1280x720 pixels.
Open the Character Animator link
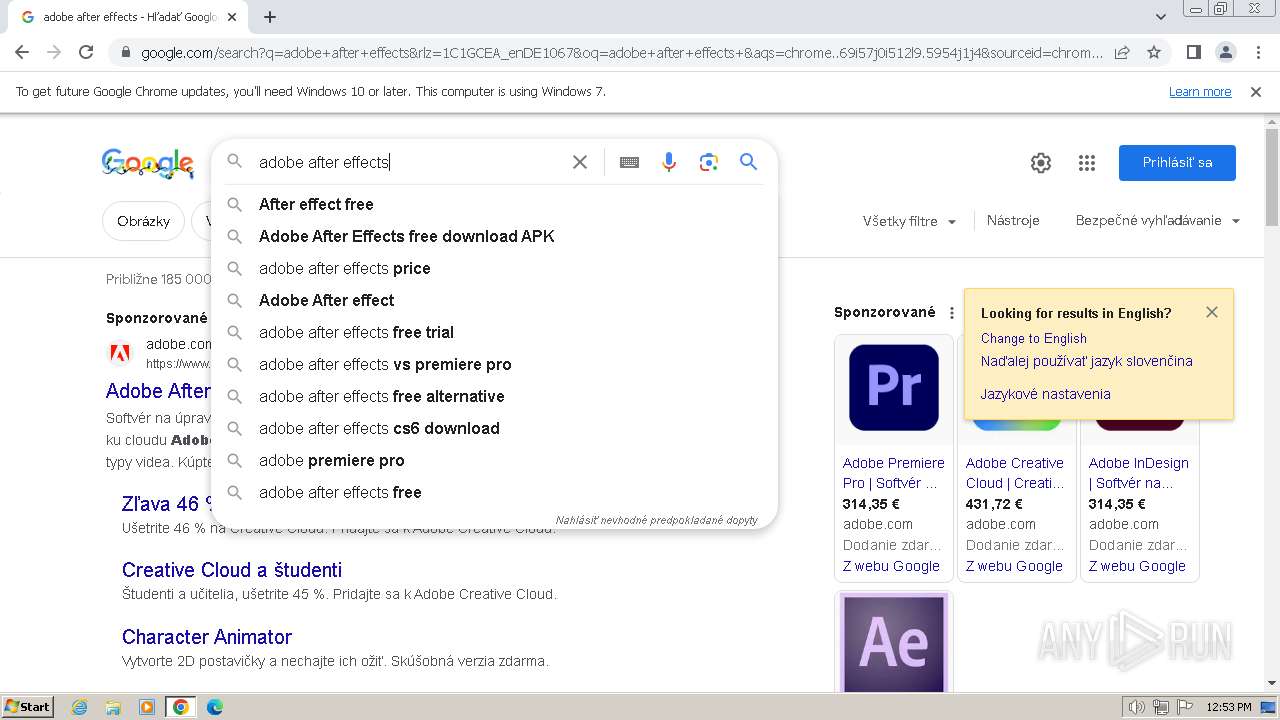pos(207,637)
